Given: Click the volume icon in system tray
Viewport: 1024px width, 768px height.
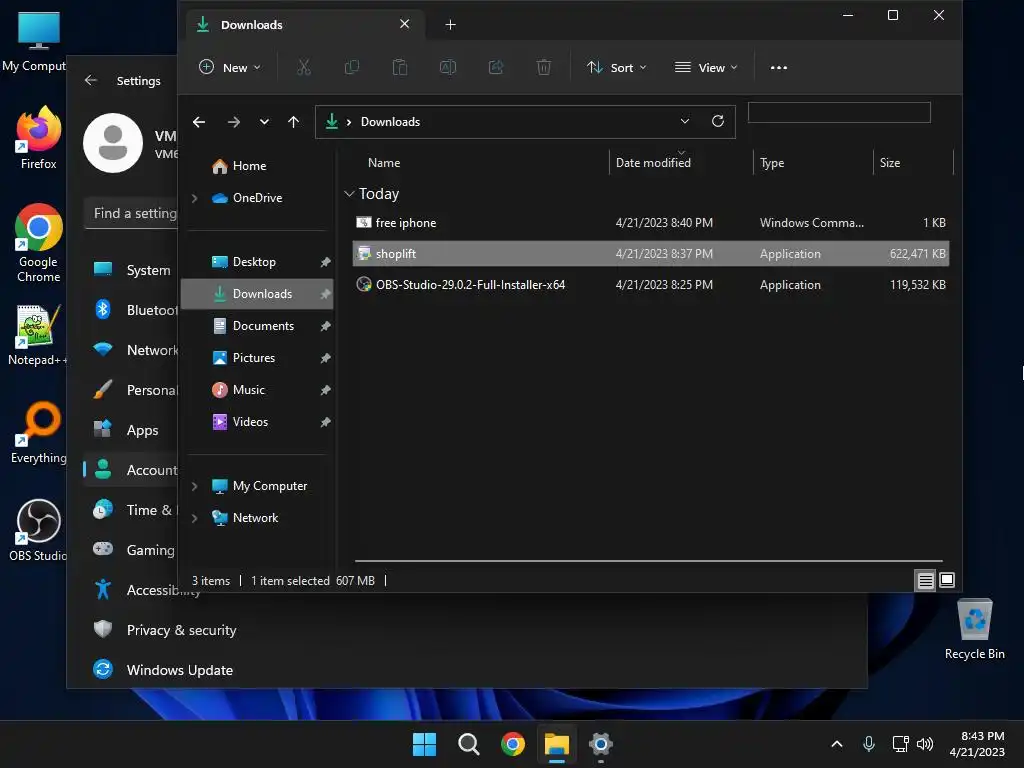Looking at the screenshot, I should [x=925, y=744].
